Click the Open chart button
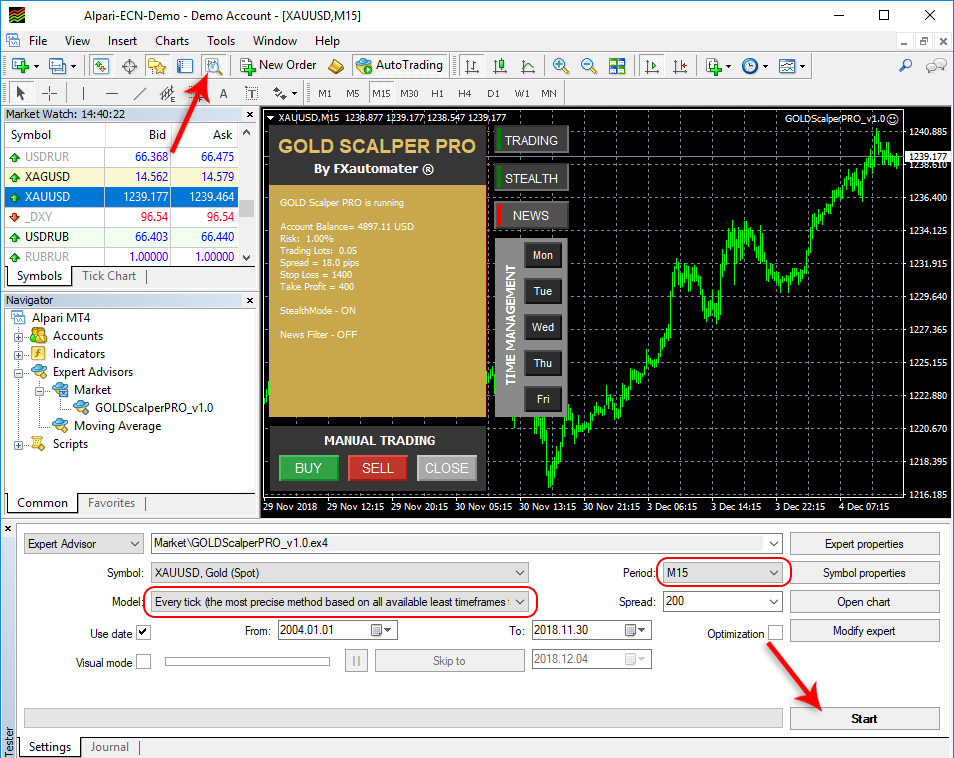The width and height of the screenshot is (954, 758). [x=865, y=602]
